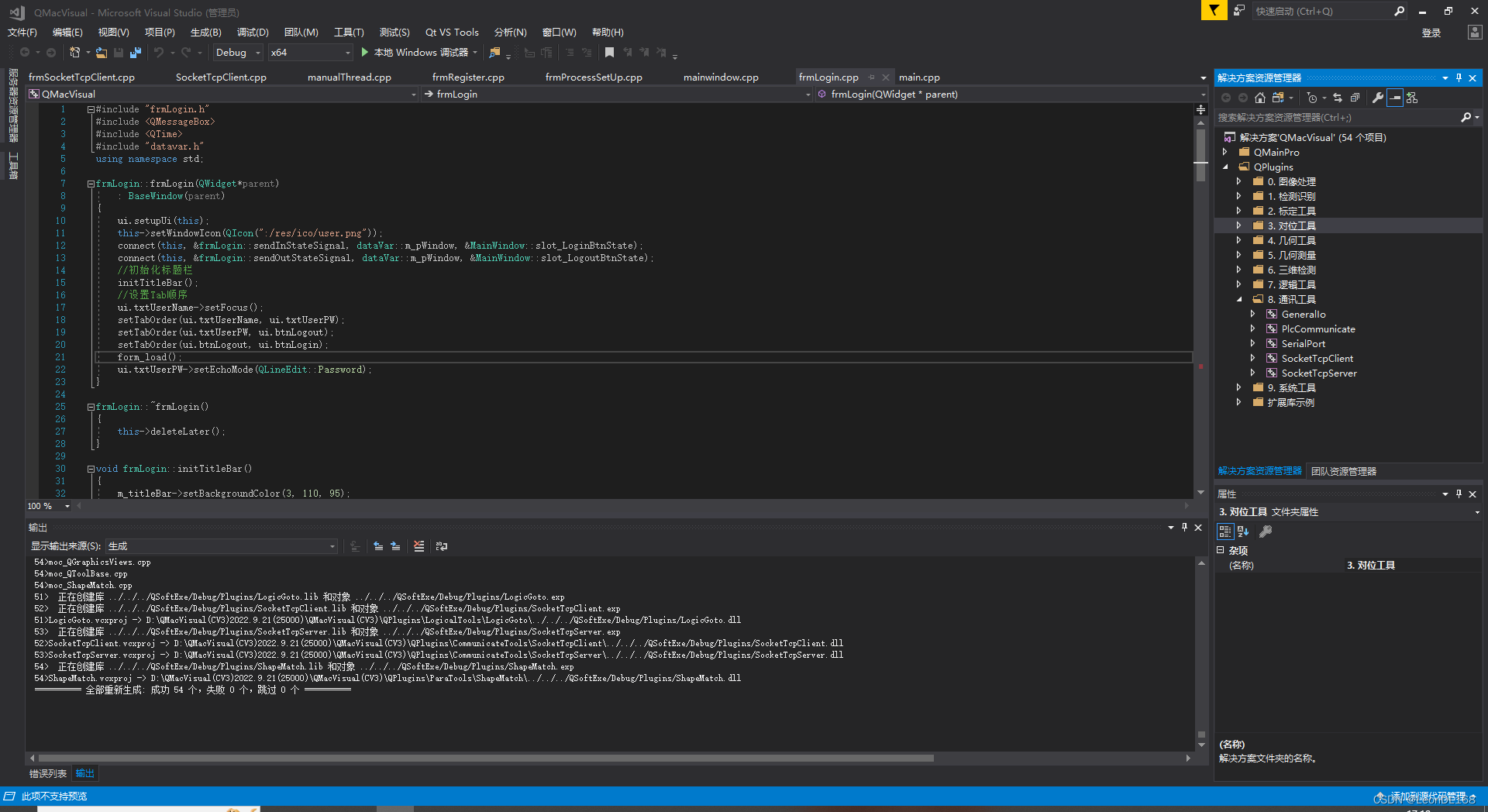Screen dimensions: 1488x812
Task: Switch to frmRegister.cpp tab
Action: click(x=468, y=77)
